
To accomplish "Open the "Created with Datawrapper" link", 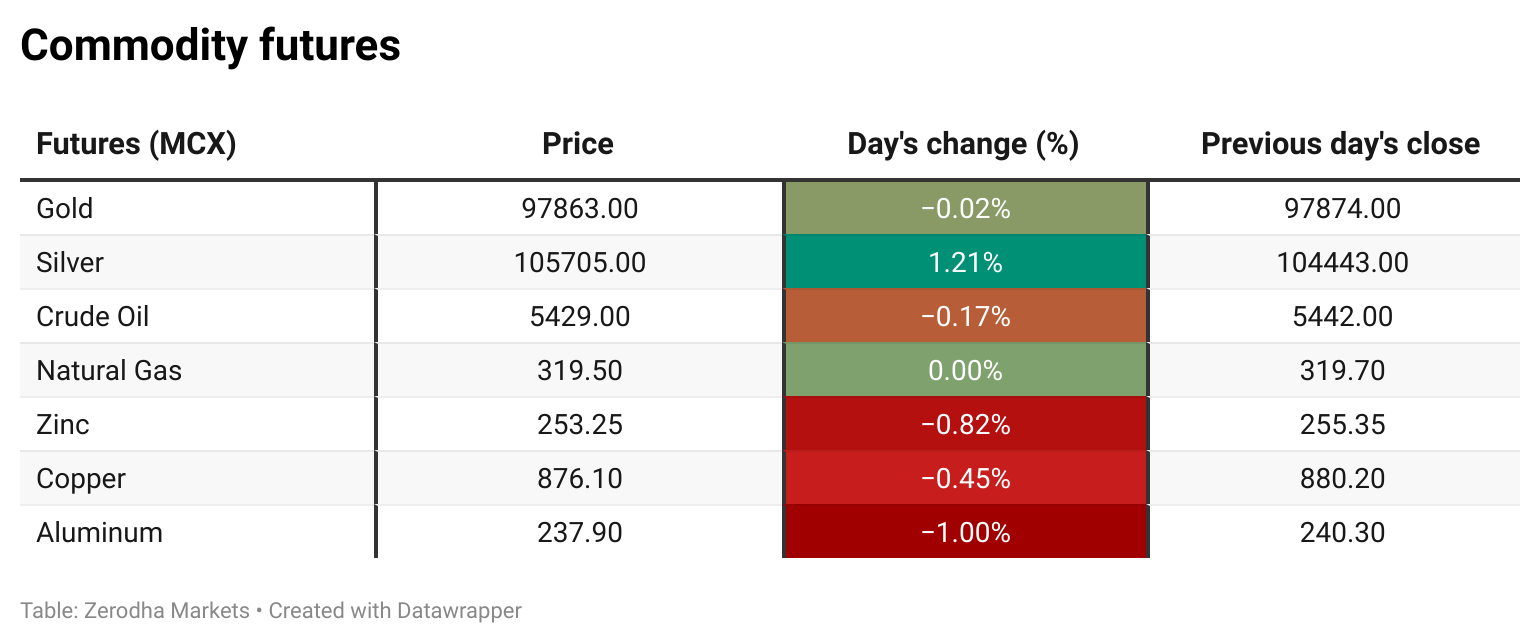I will pyautogui.click(x=395, y=610).
